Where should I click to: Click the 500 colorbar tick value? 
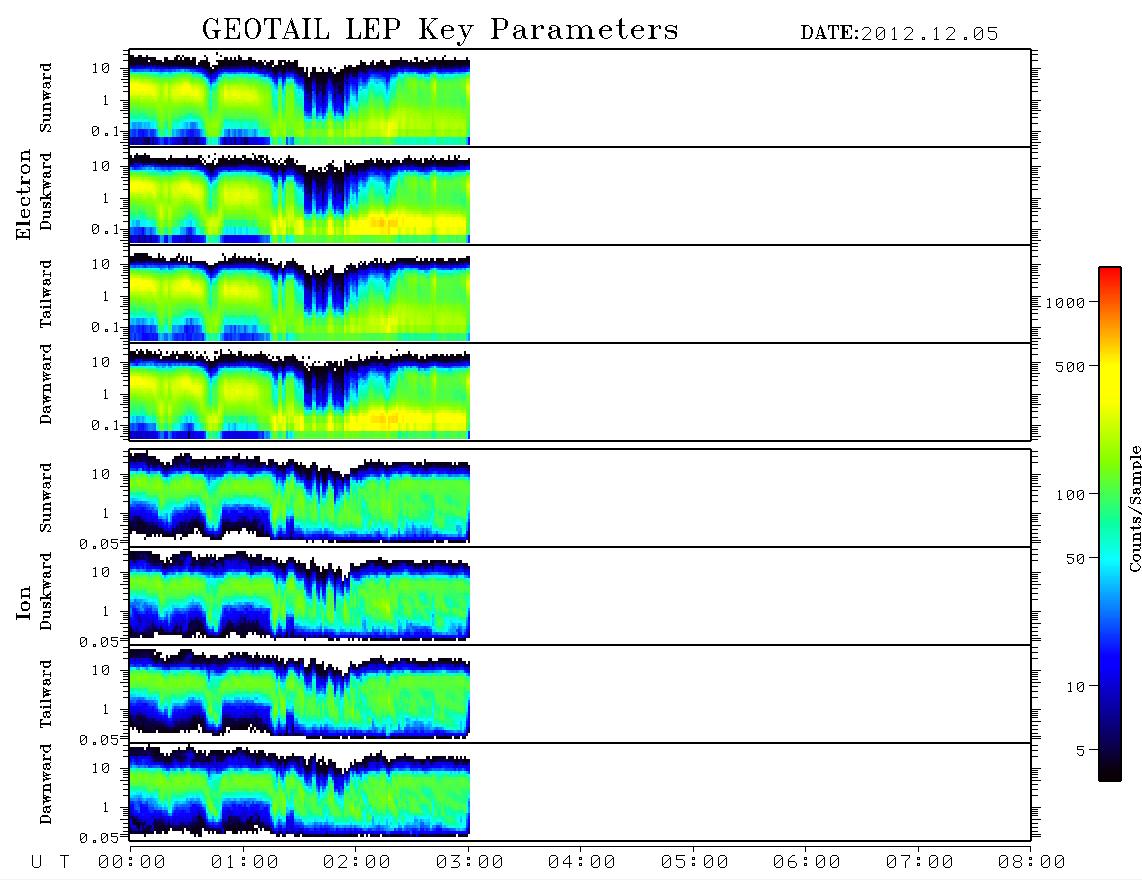(1070, 367)
